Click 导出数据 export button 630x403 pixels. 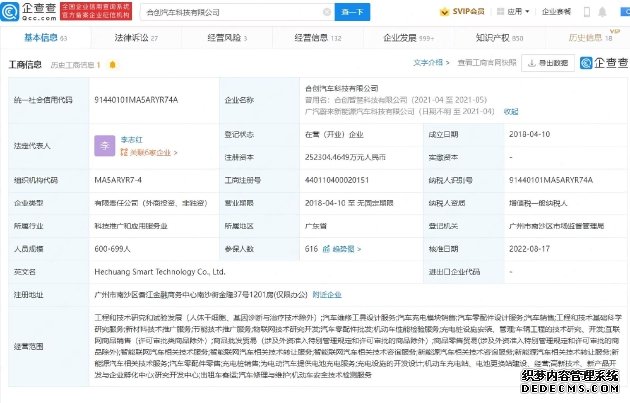coord(548,63)
